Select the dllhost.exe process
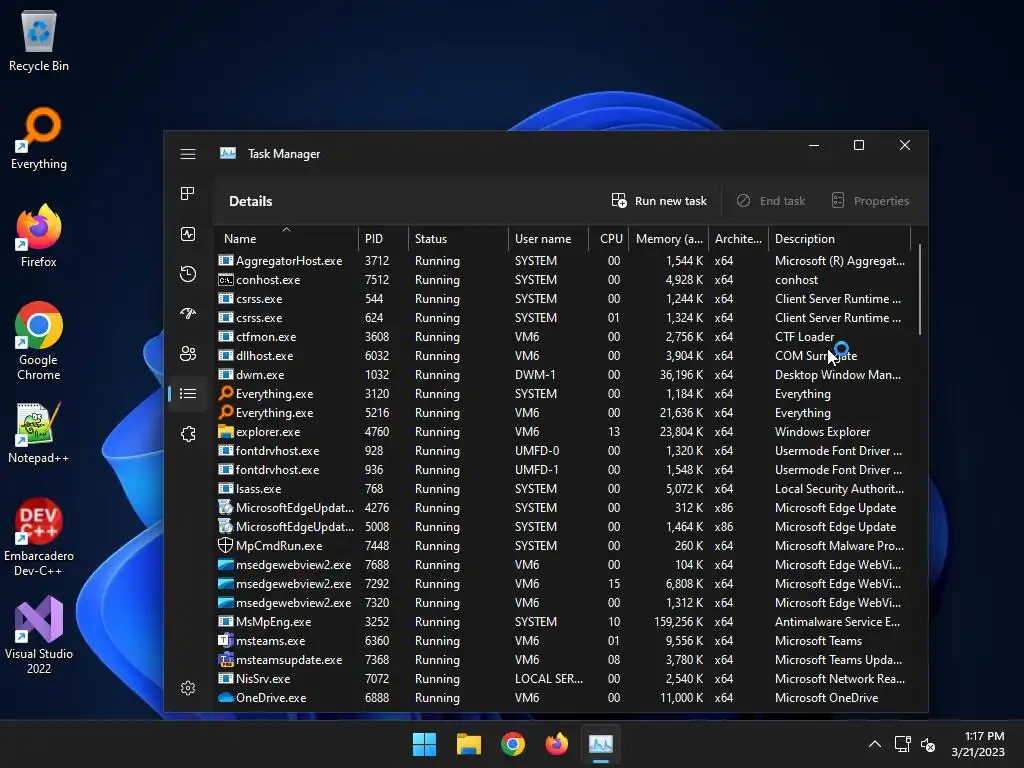1024x768 pixels. click(x=564, y=355)
